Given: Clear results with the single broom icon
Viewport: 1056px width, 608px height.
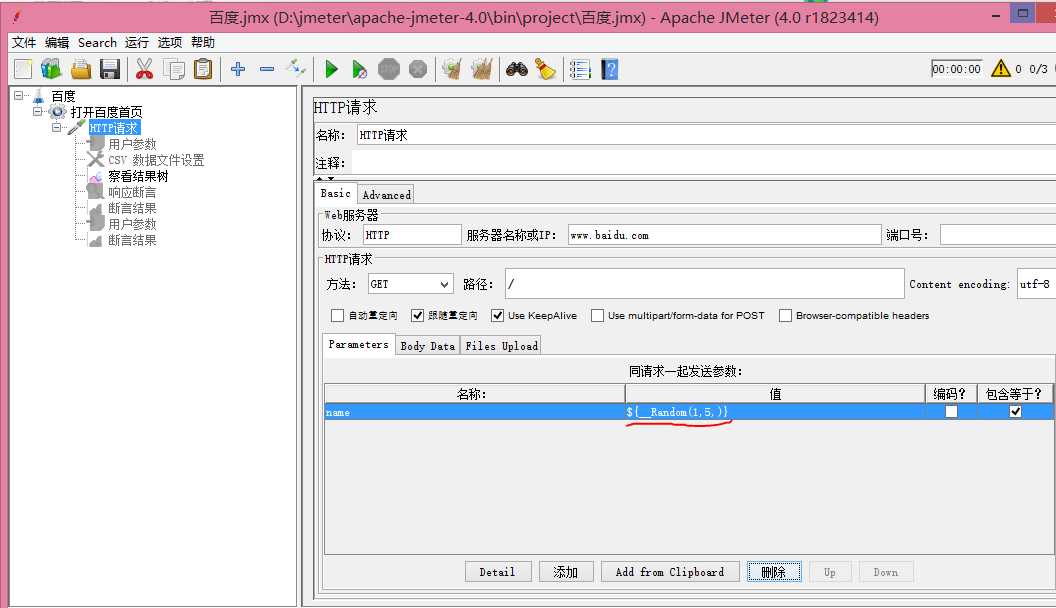Looking at the screenshot, I should [x=451, y=69].
